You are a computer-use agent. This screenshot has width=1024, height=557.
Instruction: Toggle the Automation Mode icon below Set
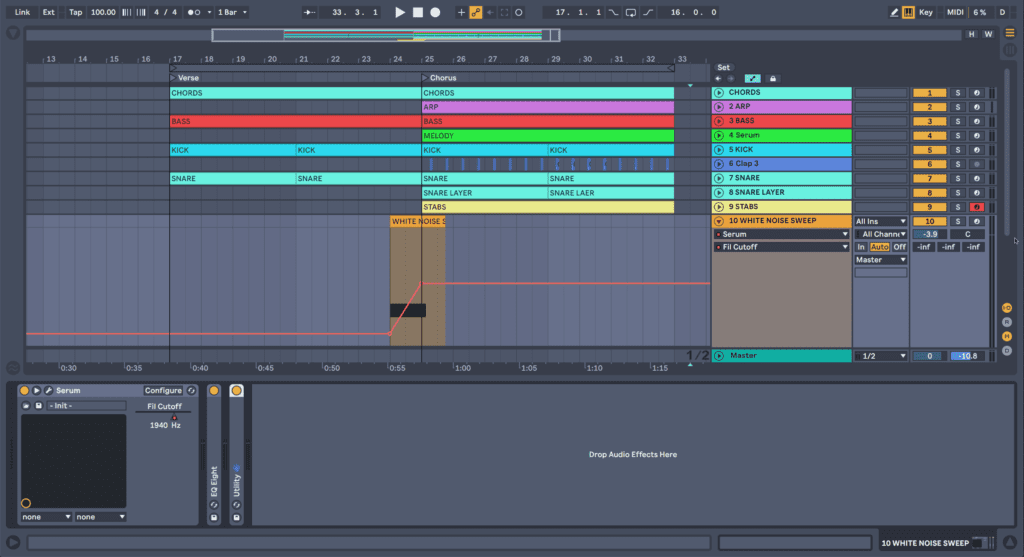pyautogui.click(x=752, y=78)
